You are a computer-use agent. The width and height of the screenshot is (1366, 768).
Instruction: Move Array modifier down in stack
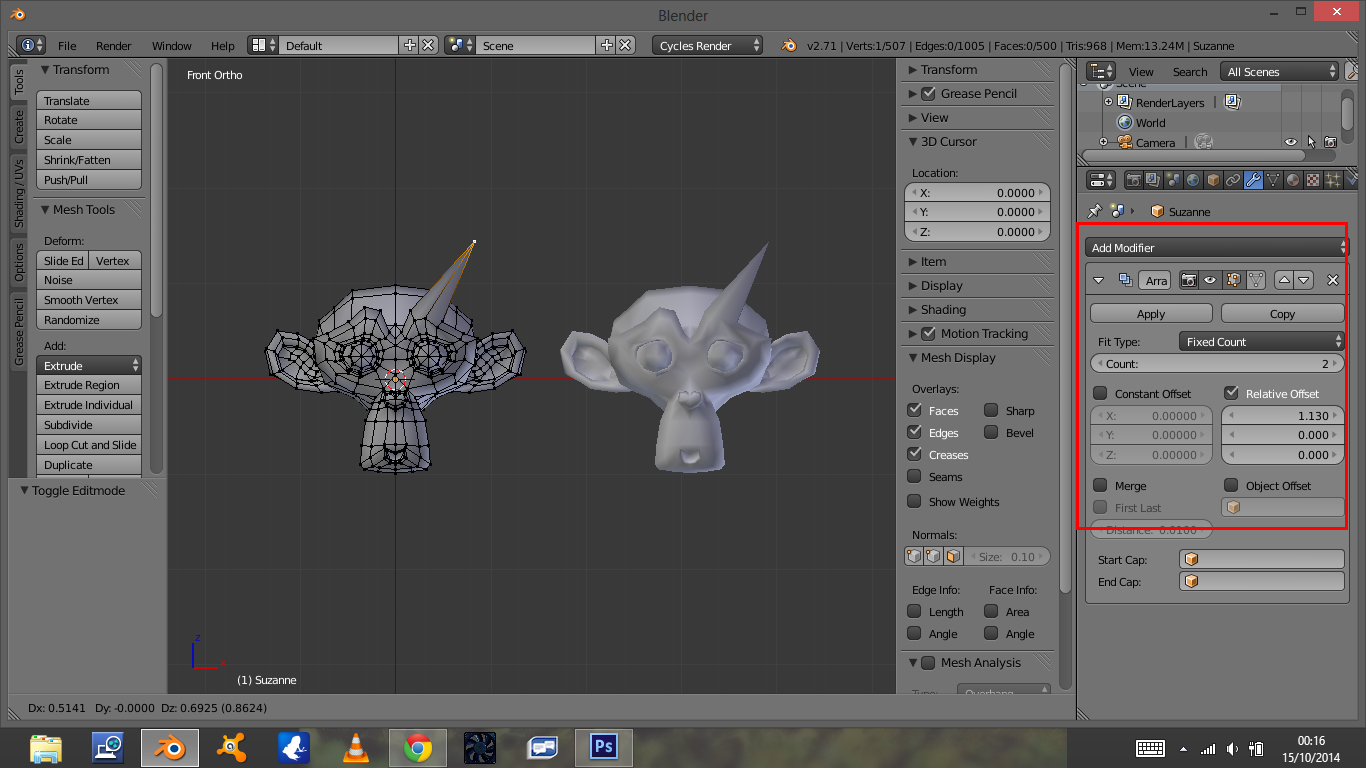tap(1304, 280)
